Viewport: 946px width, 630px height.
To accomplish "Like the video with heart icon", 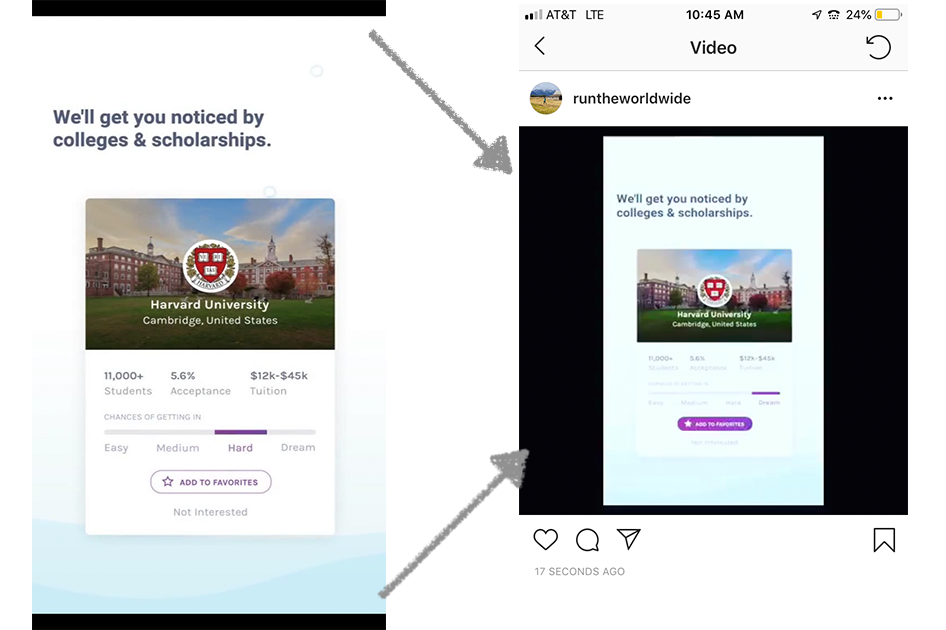I will (x=545, y=539).
